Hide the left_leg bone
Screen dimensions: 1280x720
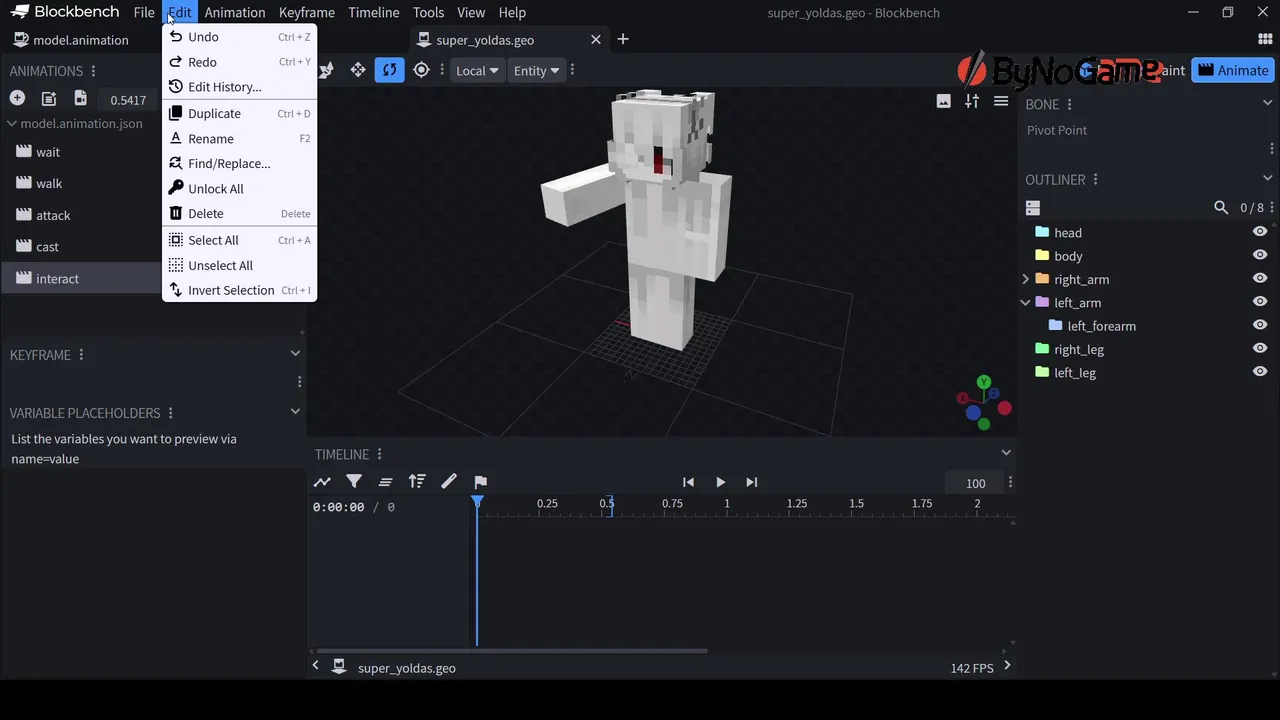(x=1260, y=371)
